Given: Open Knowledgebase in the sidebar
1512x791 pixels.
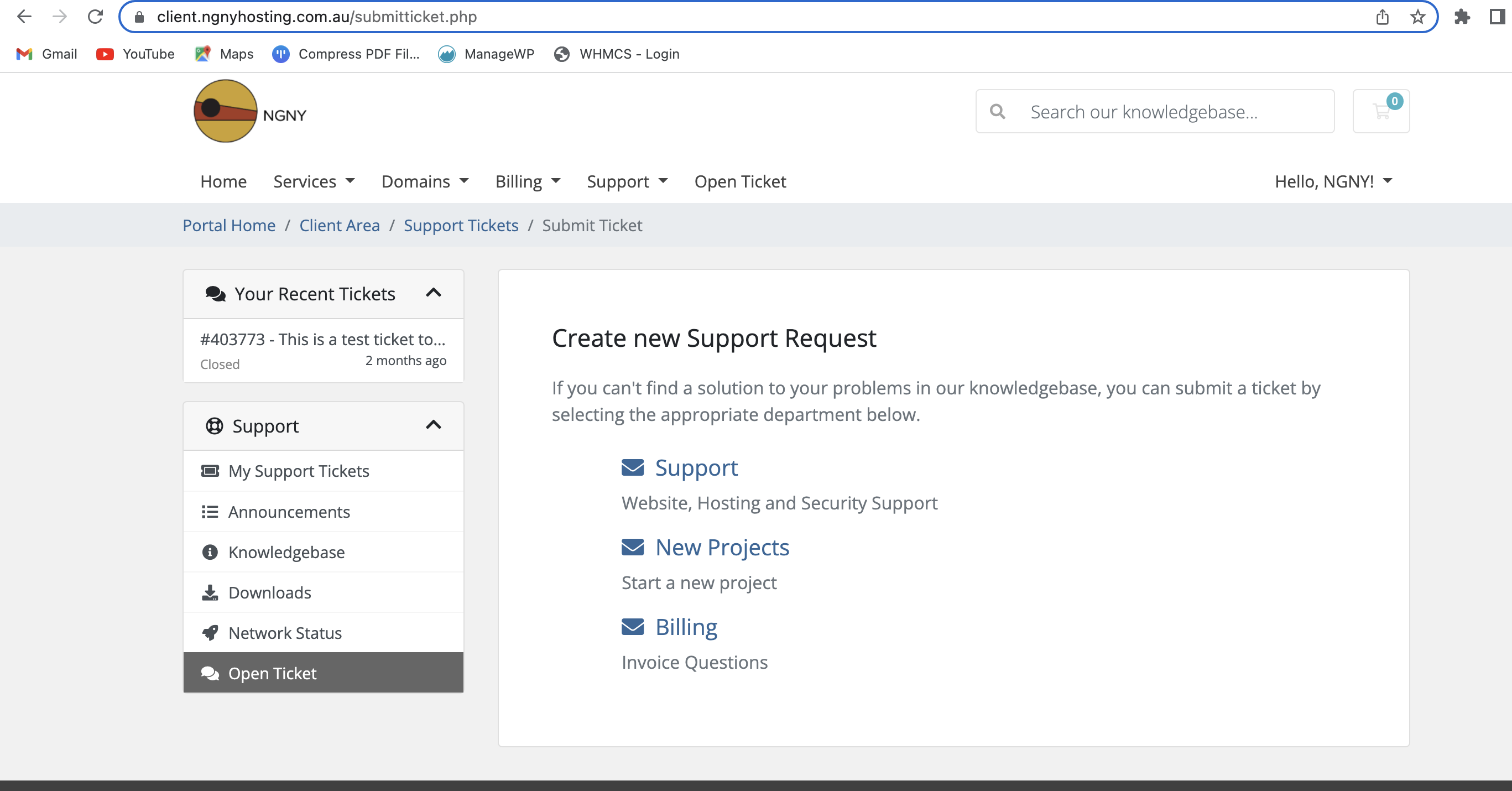Looking at the screenshot, I should [x=324, y=552].
